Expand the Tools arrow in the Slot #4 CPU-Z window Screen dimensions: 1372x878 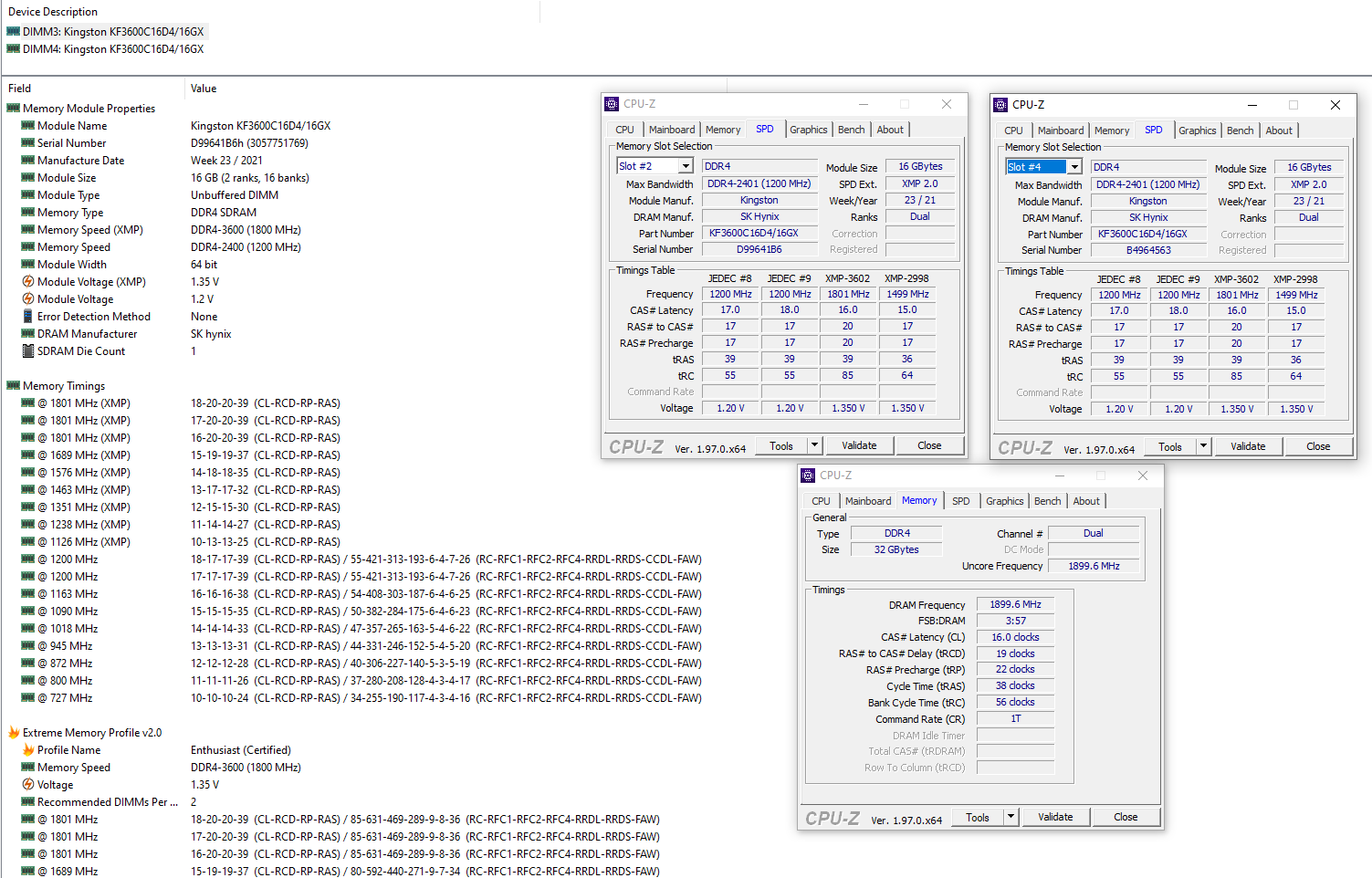point(1203,446)
